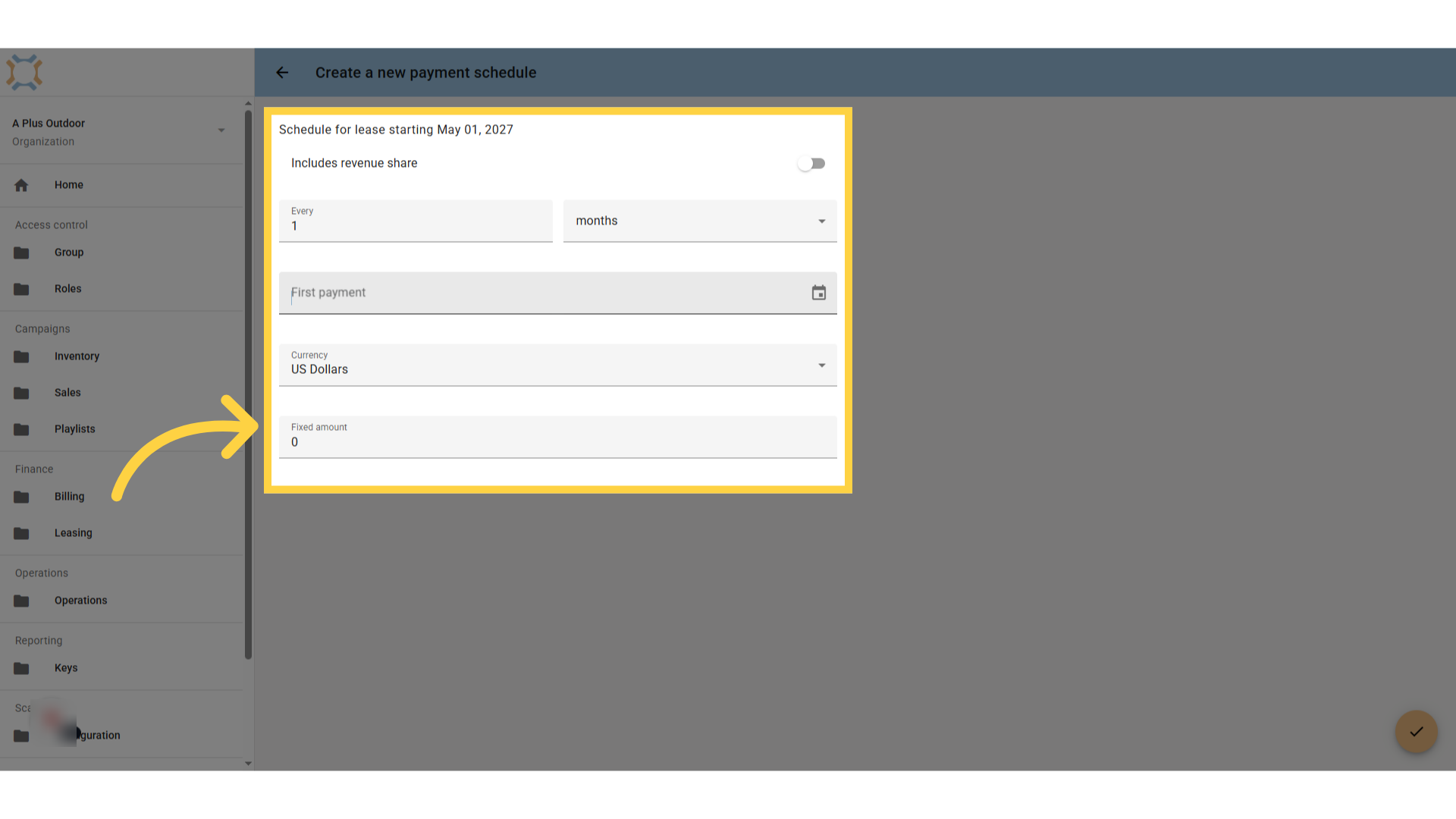Click the sidebar scroll down arrow
1456x819 pixels.
248,764
